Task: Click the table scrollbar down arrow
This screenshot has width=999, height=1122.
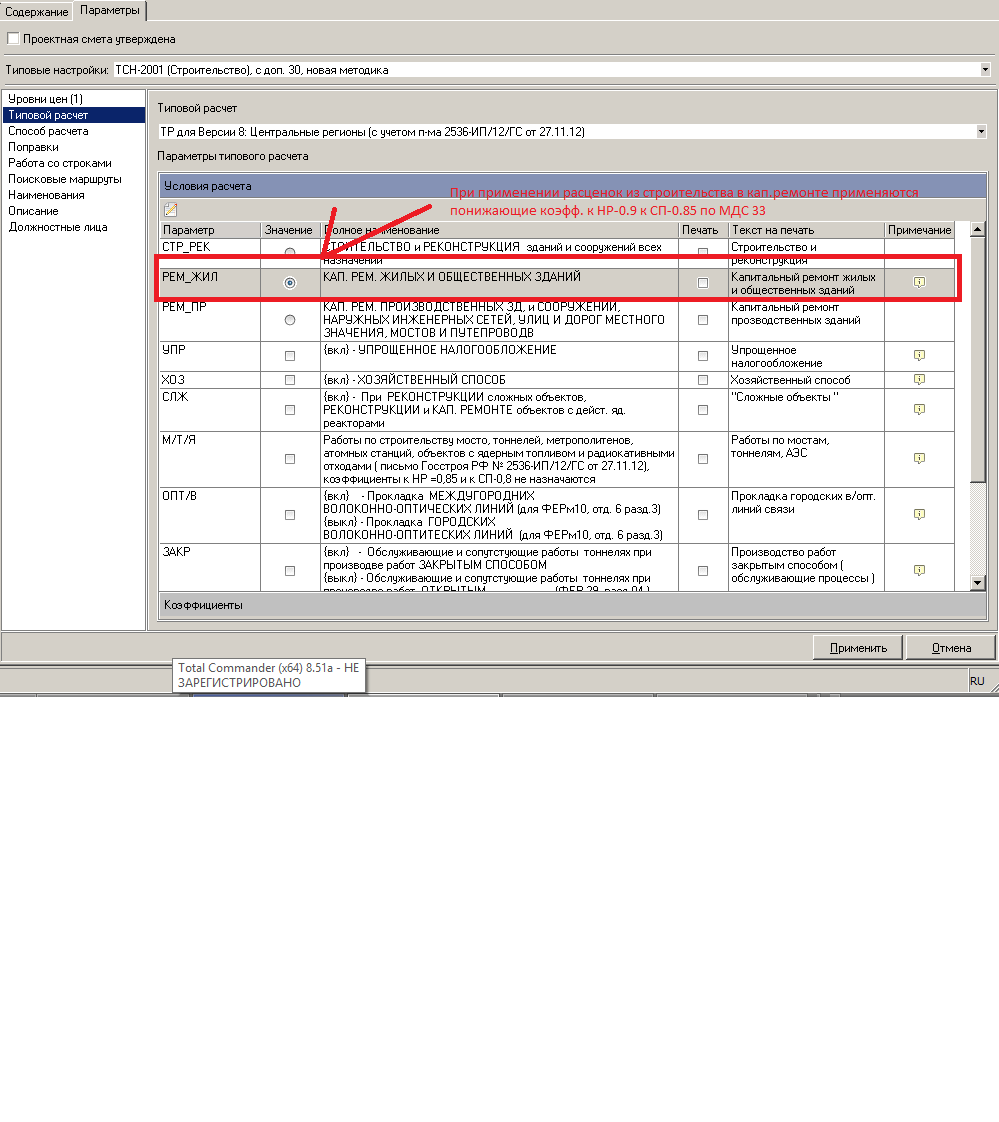Action: point(978,582)
